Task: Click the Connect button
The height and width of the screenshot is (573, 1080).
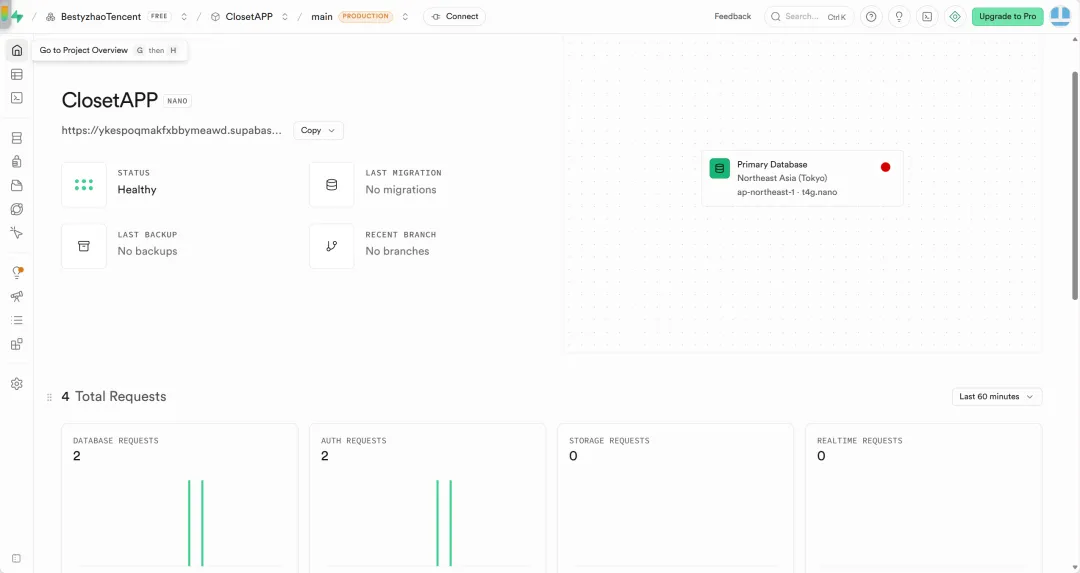Action: (455, 17)
